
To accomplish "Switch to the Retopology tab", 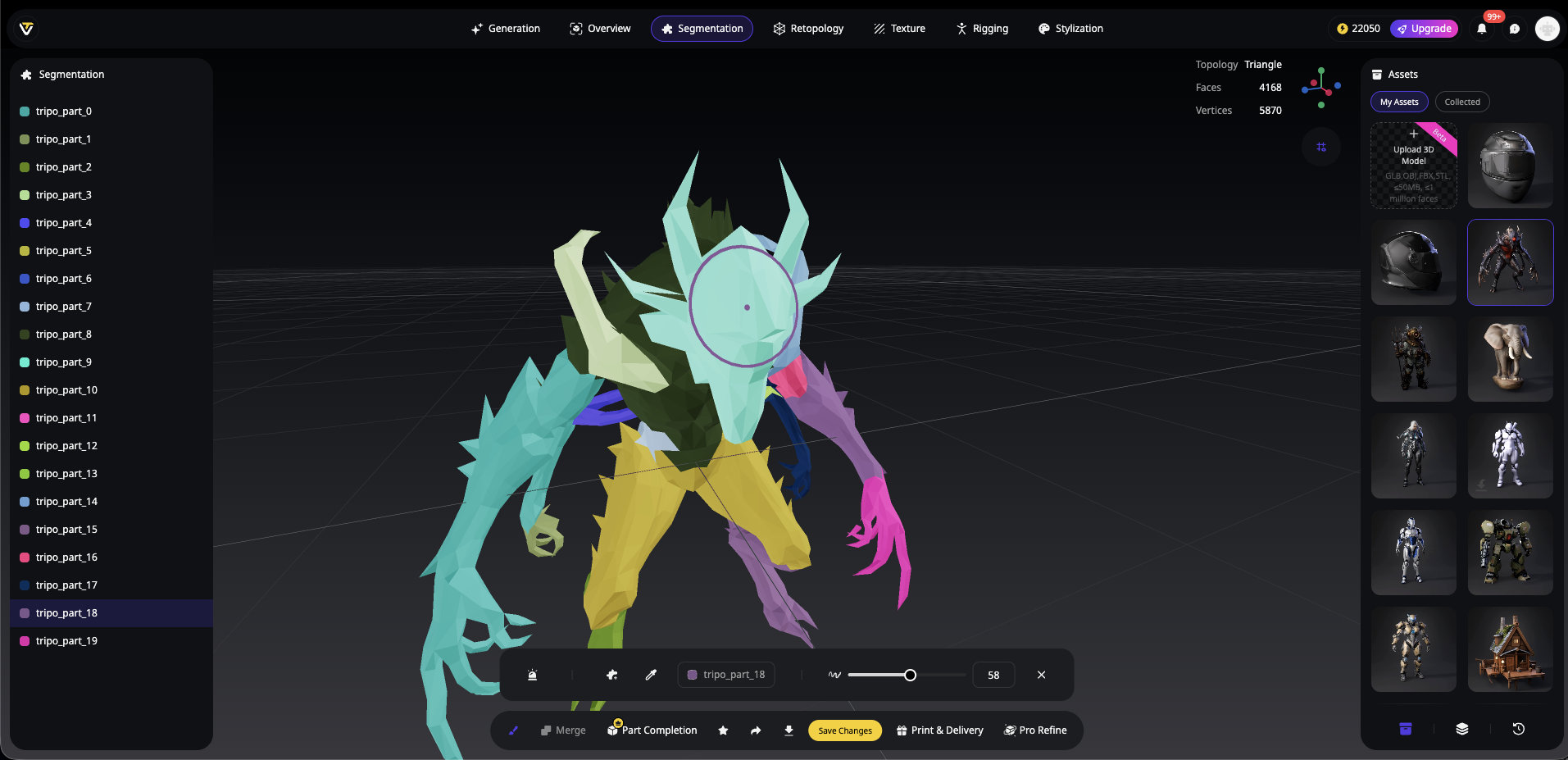I will [x=808, y=29].
